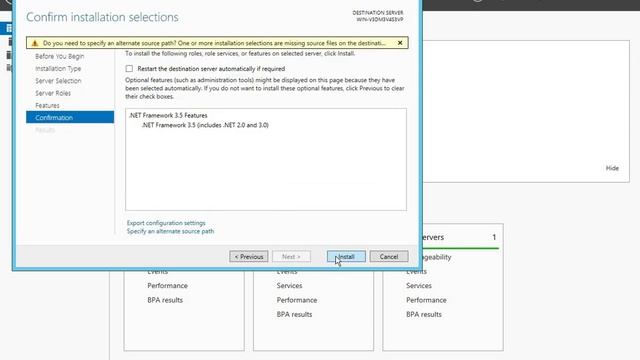The width and height of the screenshot is (640, 360).
Task: Click the Install button
Action: (346, 256)
